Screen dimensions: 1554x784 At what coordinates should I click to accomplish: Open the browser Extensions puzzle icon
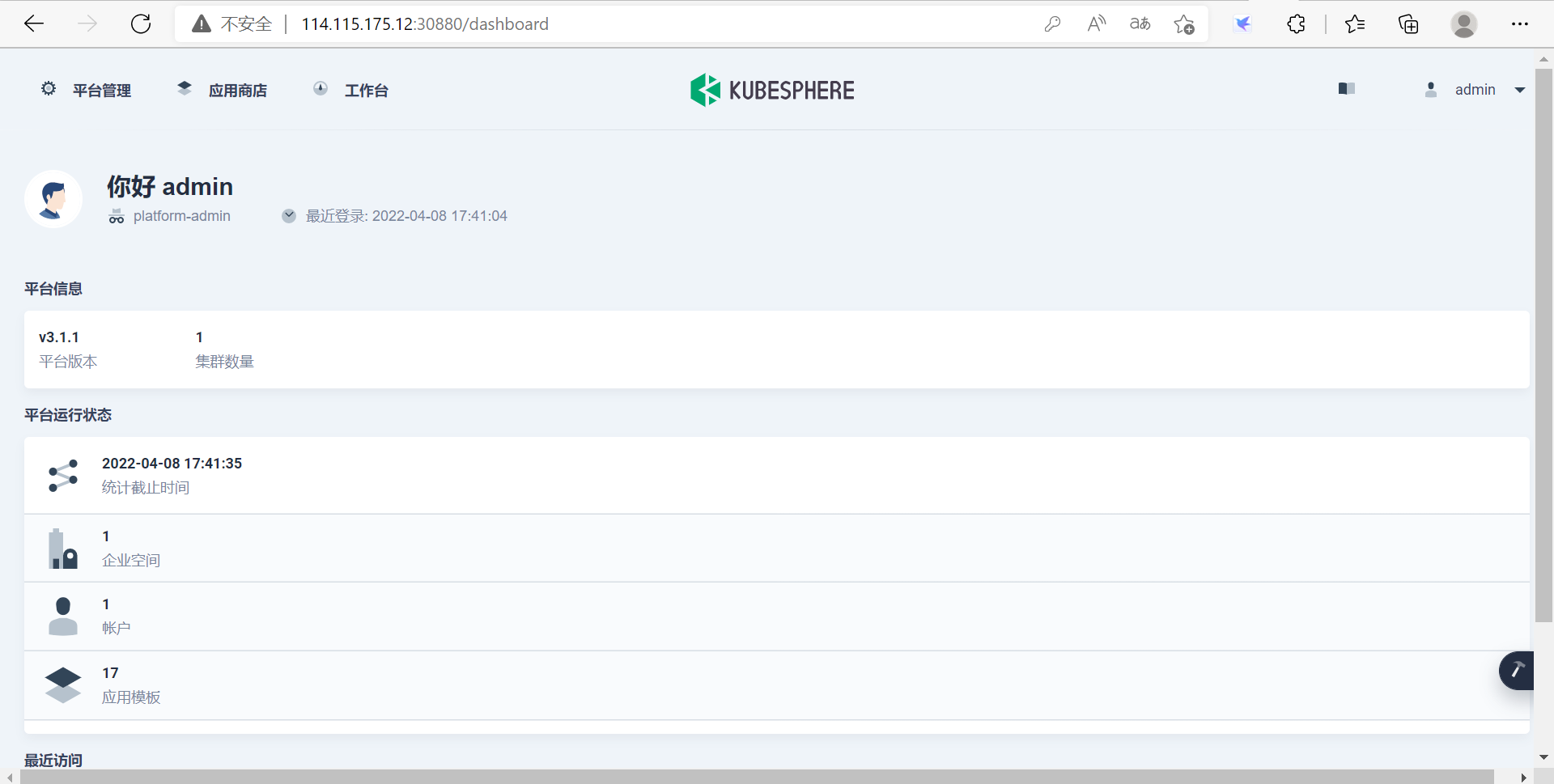[1296, 23]
